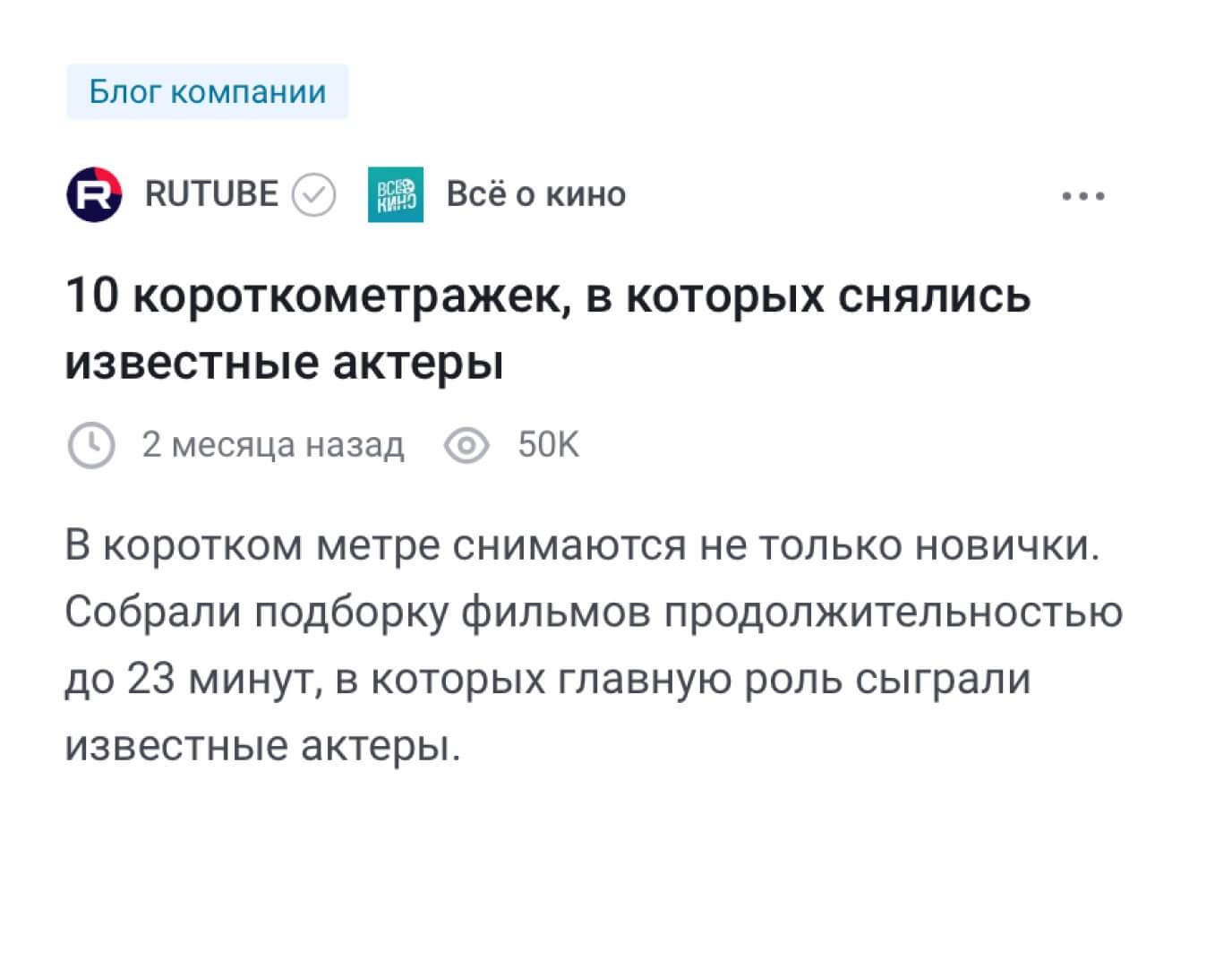This screenshot has height=960, width=1232.
Task: Click the clock icon before the timestamp
Action: click(x=91, y=445)
